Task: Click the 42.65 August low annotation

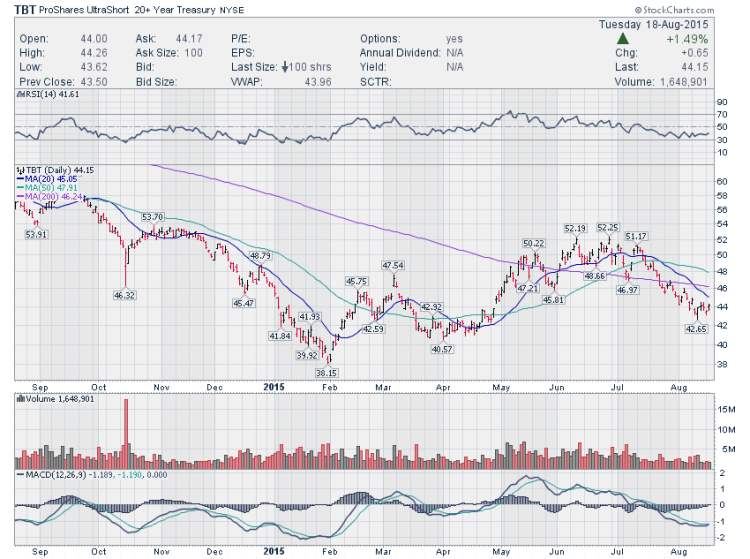Action: [696, 329]
